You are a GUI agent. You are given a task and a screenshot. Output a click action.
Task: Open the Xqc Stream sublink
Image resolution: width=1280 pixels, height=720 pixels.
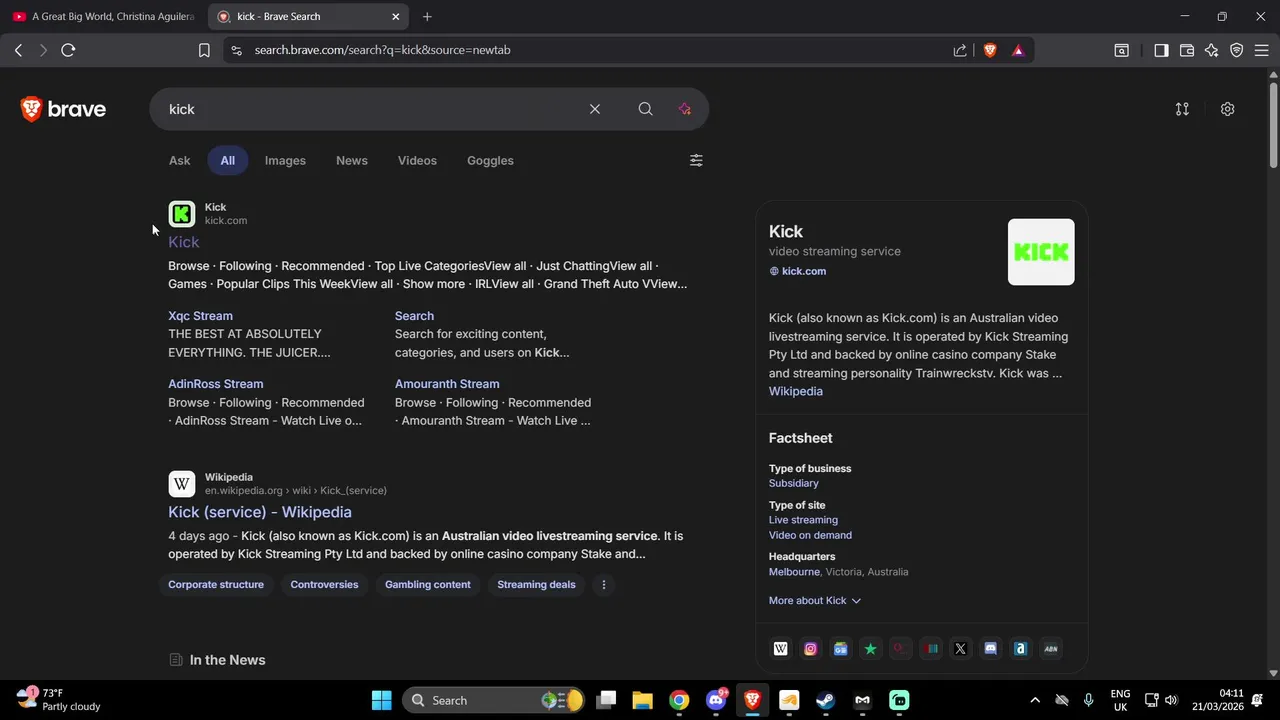point(200,316)
